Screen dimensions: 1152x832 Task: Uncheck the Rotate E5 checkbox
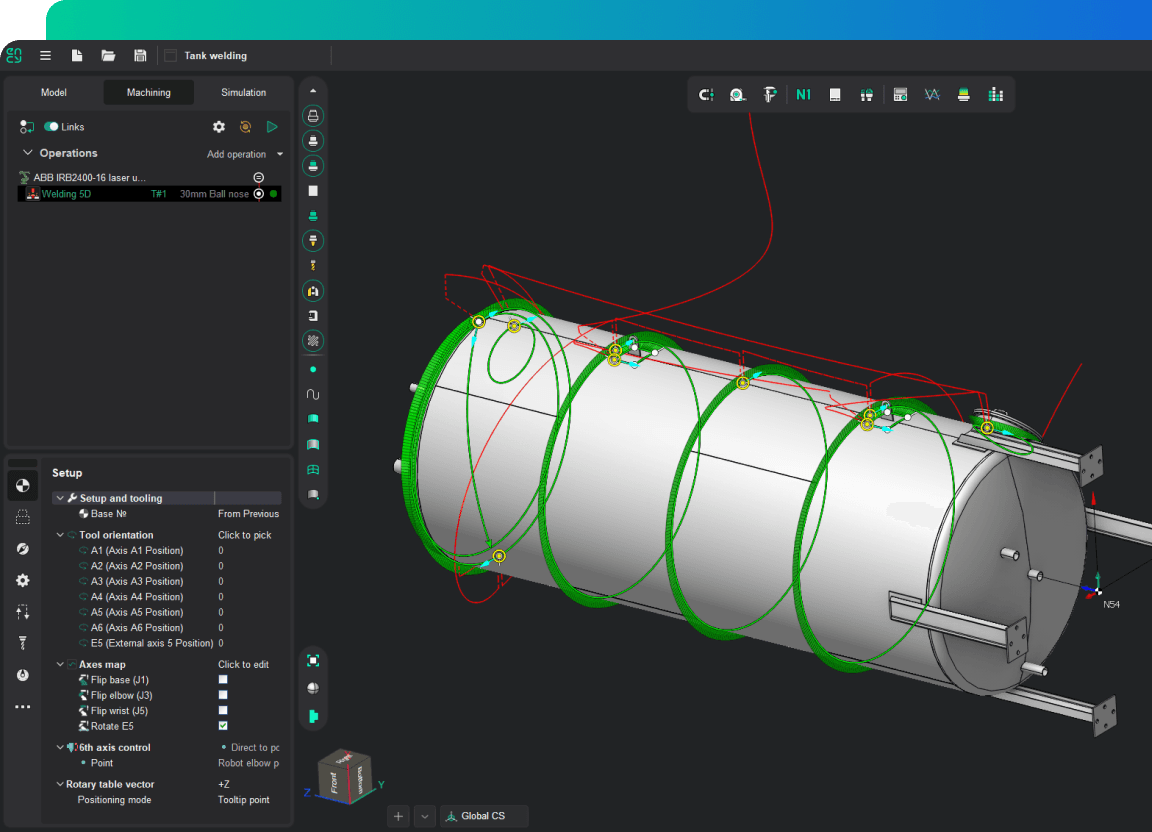(x=223, y=726)
